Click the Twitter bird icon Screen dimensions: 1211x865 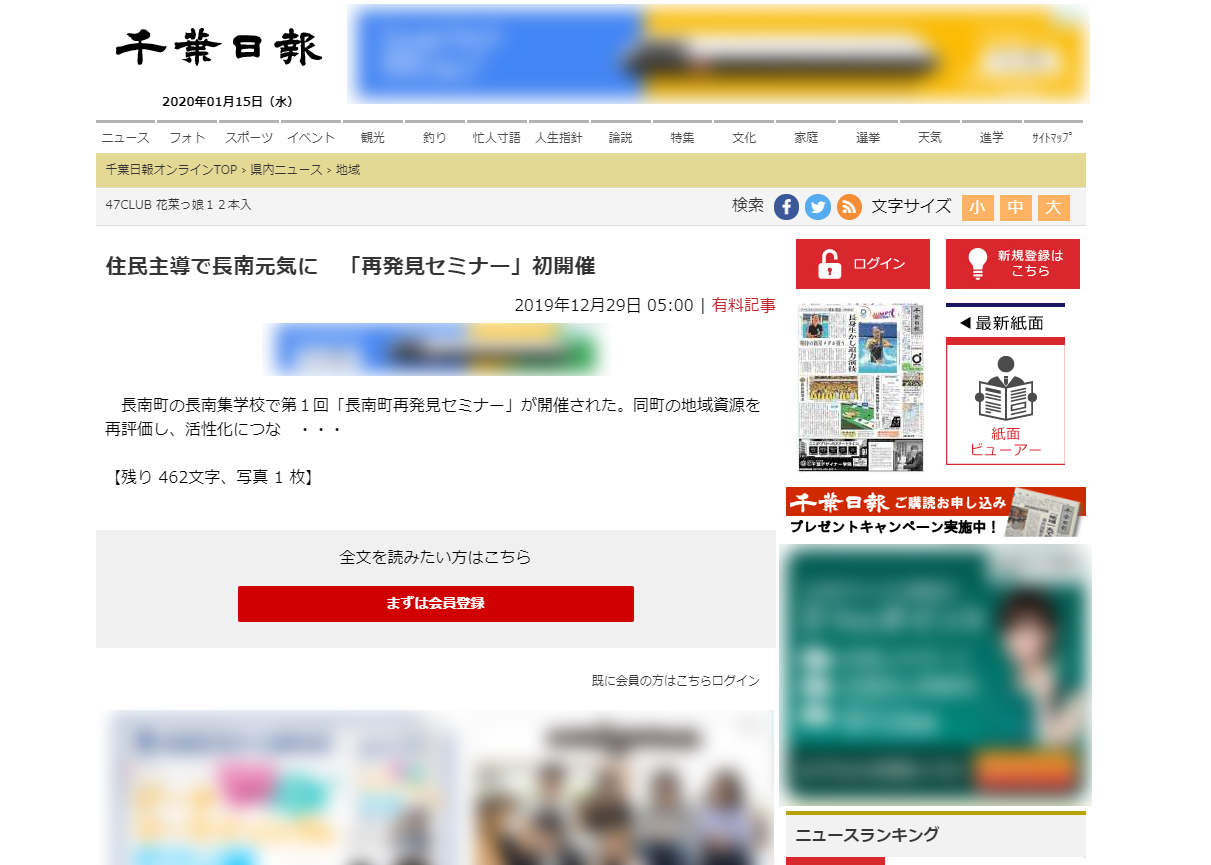[818, 207]
